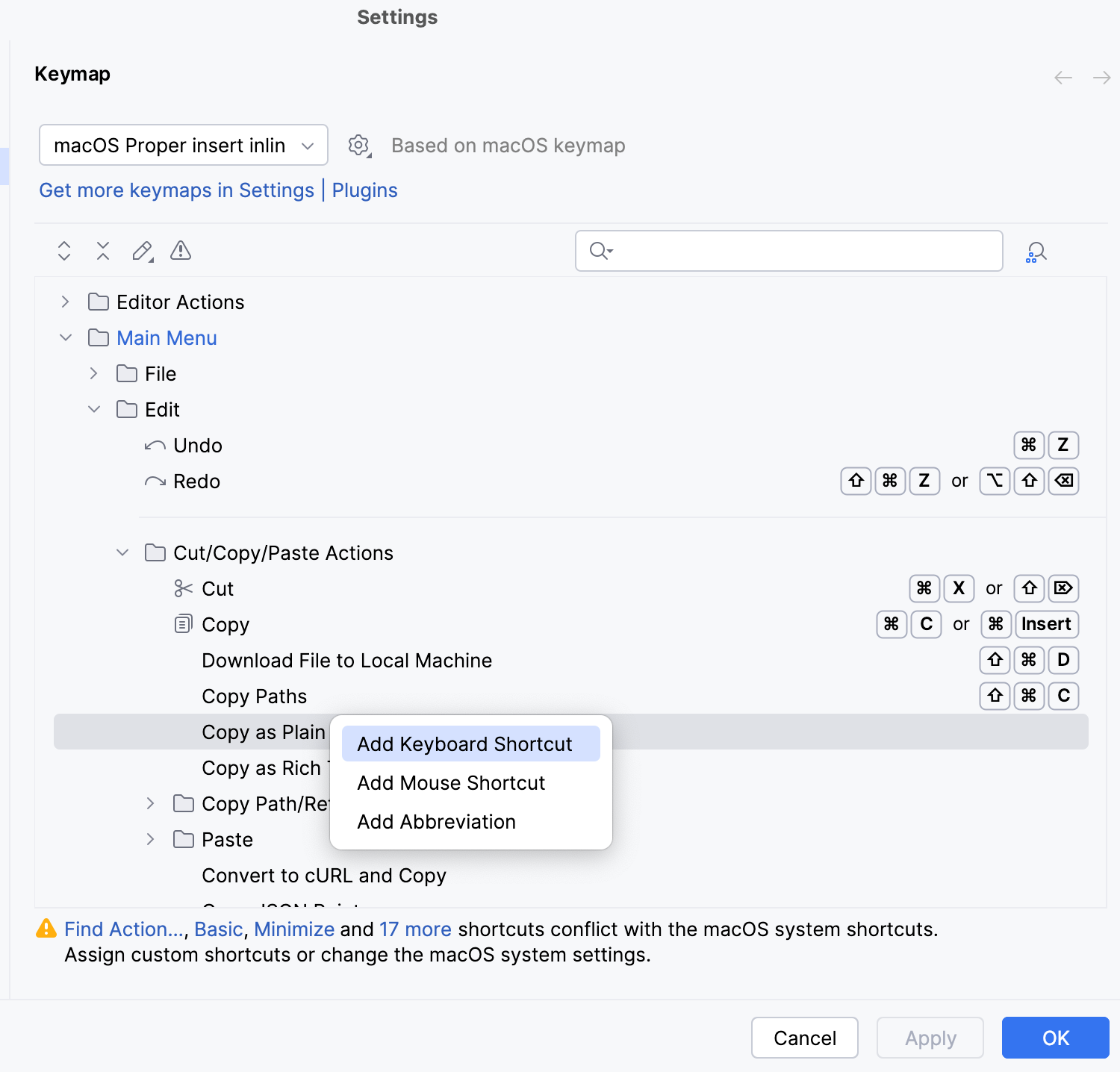Click the Collapse All icon in toolbar
1120x1072 pixels.
coord(102,251)
